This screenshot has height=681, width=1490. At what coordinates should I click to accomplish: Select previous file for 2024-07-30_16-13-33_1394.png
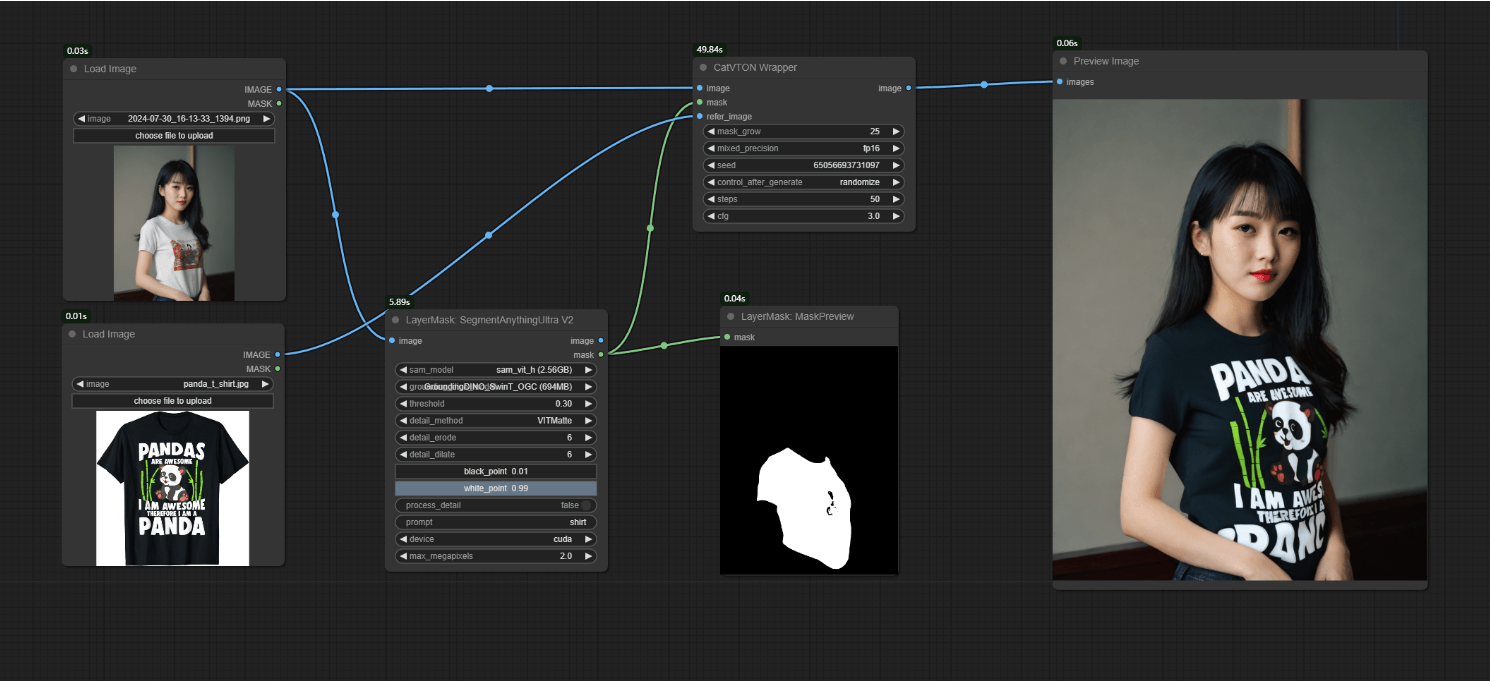point(81,119)
